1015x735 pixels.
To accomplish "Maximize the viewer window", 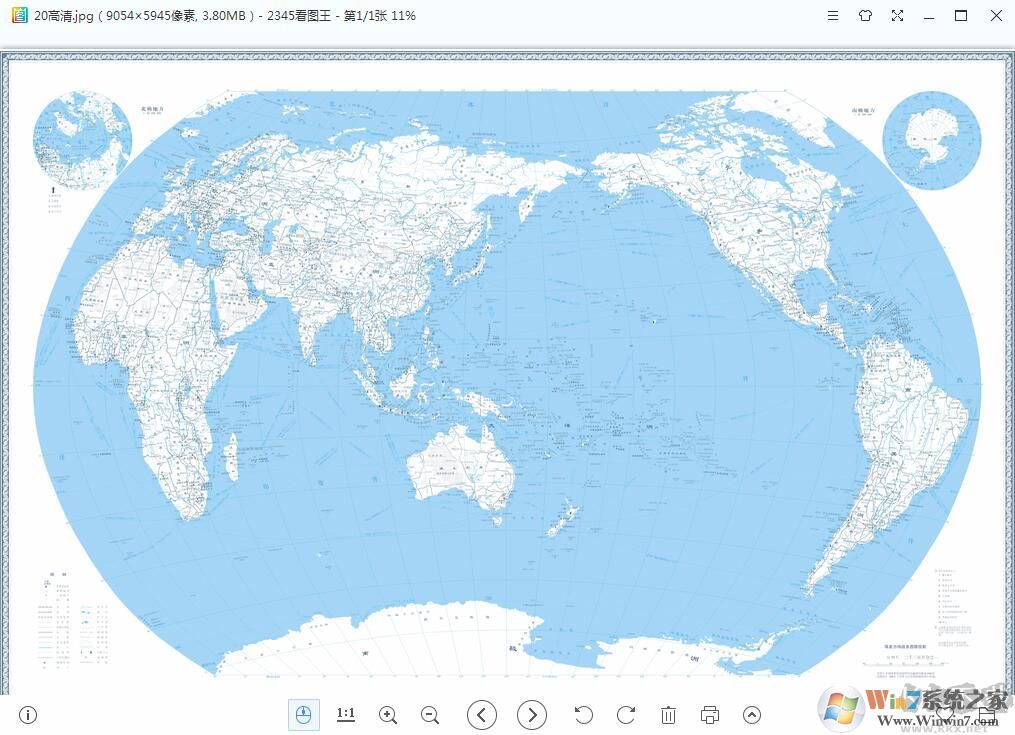I will pos(961,16).
